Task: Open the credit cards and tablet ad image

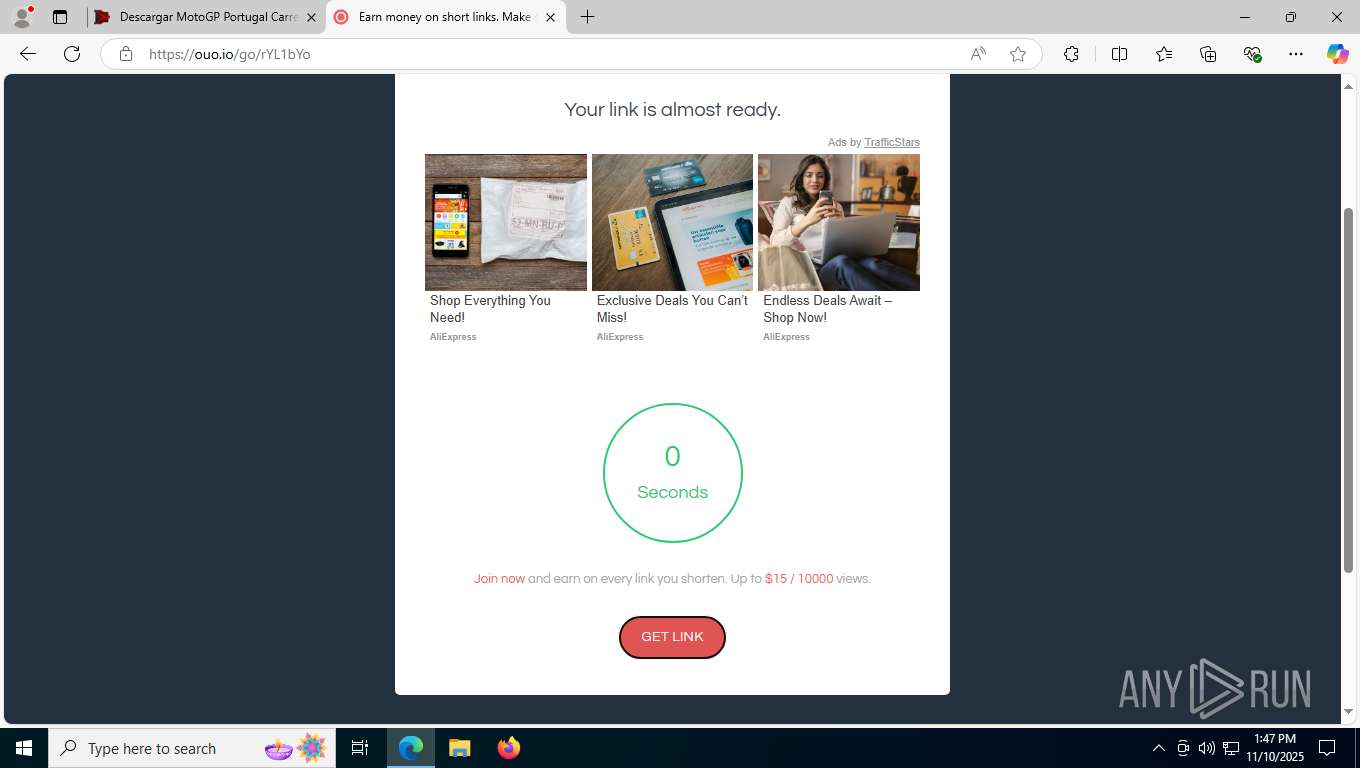Action: [672, 222]
